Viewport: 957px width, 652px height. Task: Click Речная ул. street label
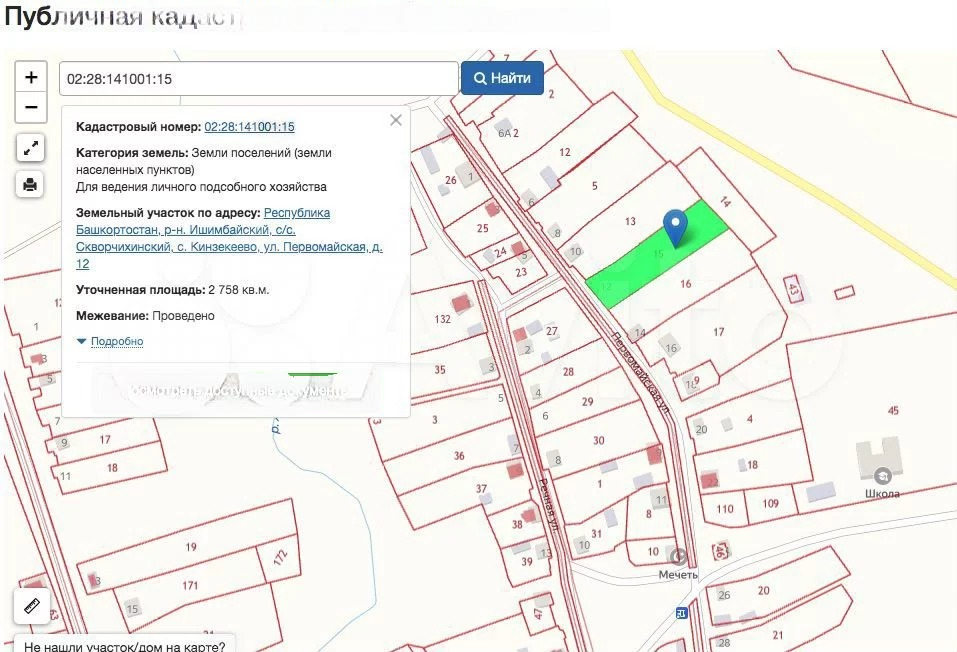point(549,504)
